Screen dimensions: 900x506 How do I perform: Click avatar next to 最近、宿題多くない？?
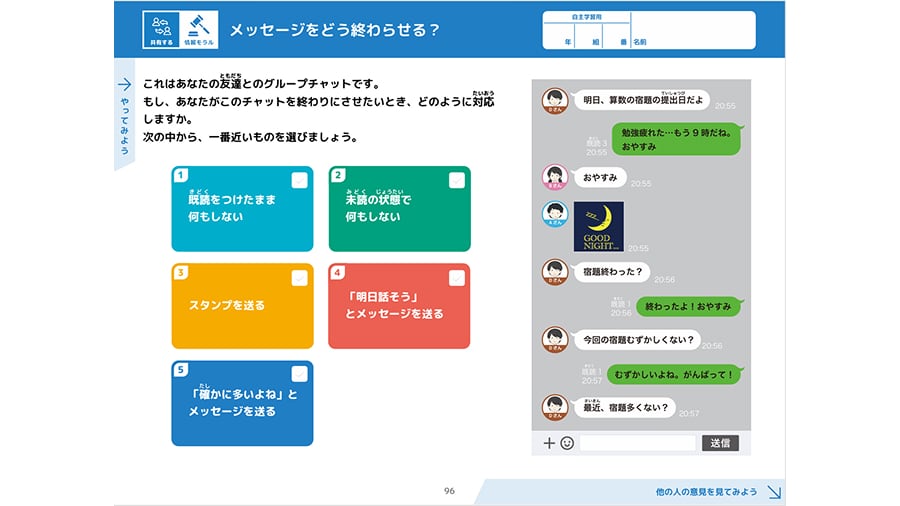click(555, 407)
